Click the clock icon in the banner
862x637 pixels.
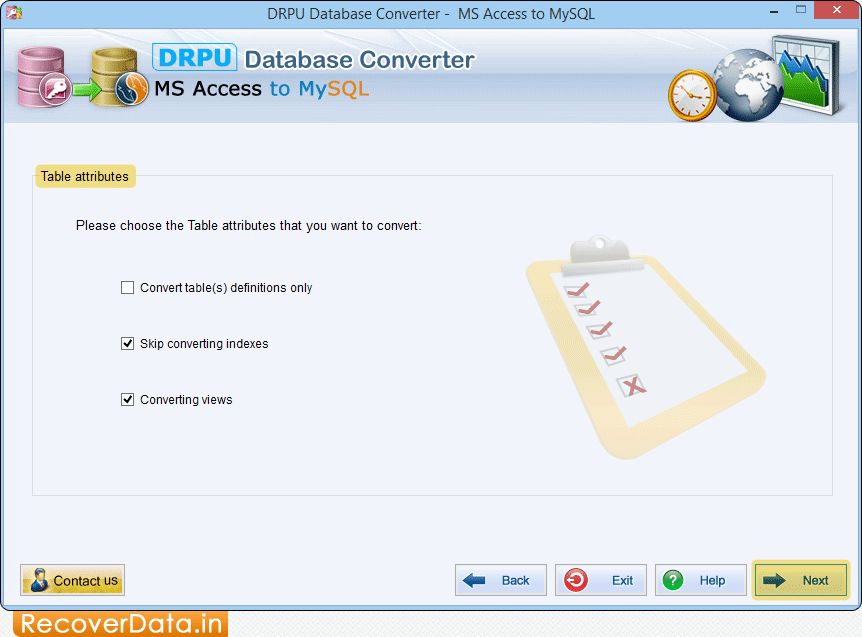(692, 95)
